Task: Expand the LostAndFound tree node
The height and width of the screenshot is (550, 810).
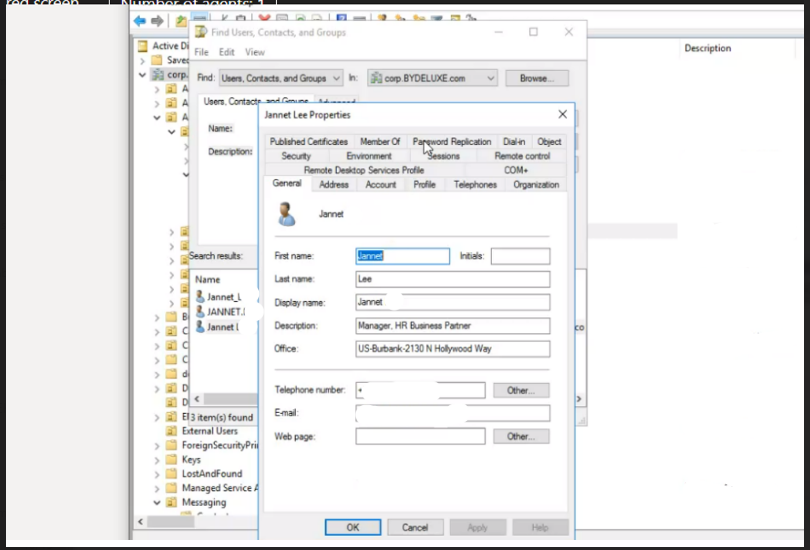Action: click(157, 474)
